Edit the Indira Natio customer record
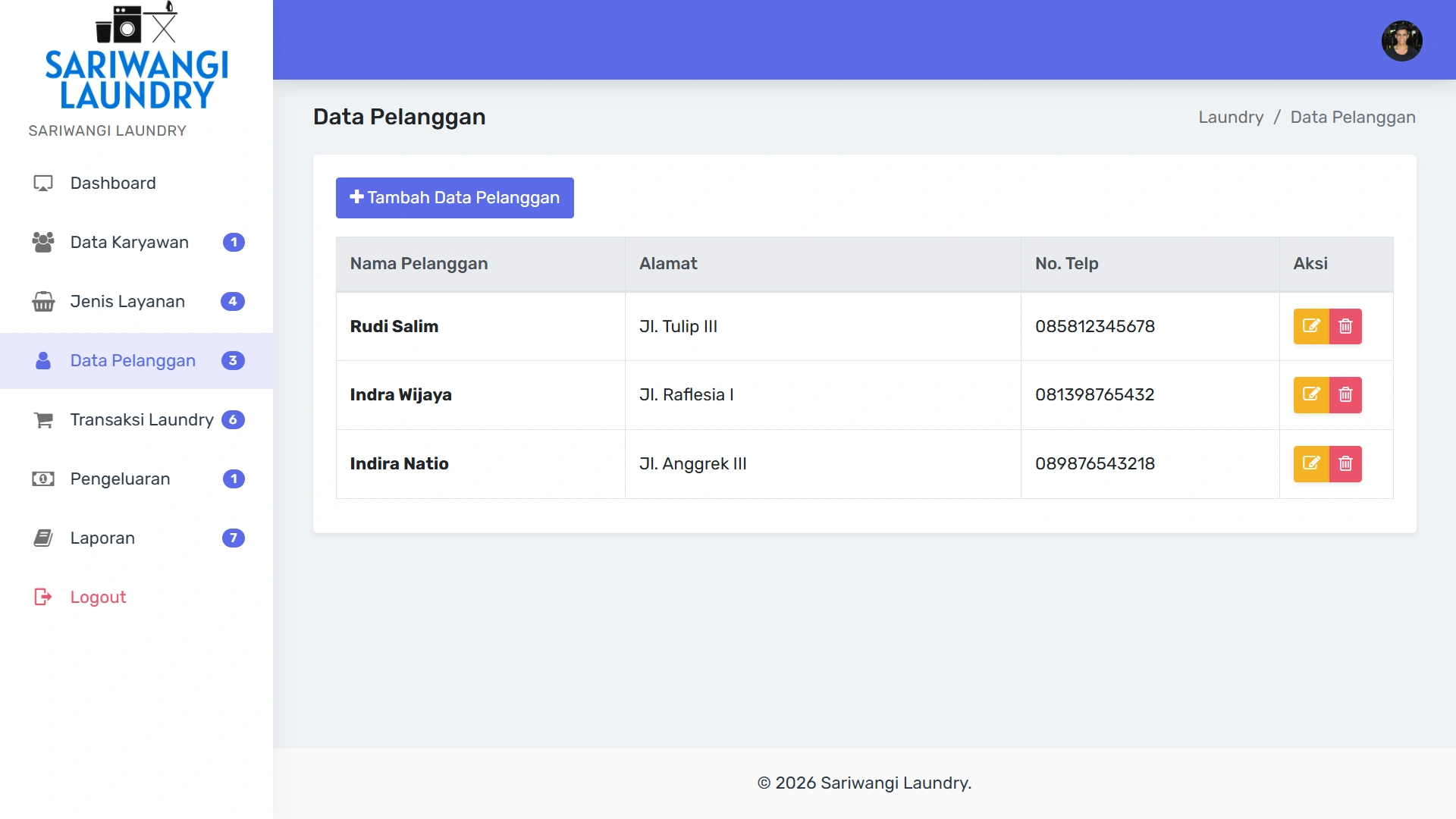 (1311, 464)
